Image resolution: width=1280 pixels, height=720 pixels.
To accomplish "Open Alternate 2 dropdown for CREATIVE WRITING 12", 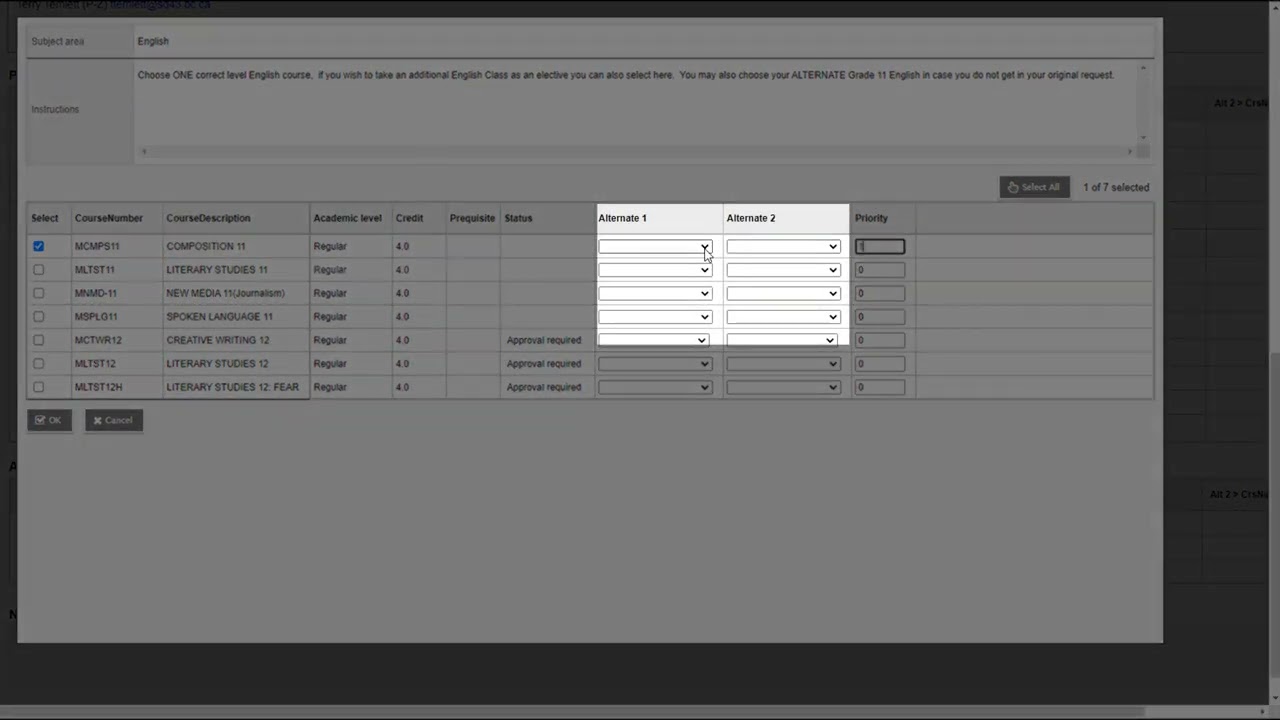I will (x=782, y=340).
